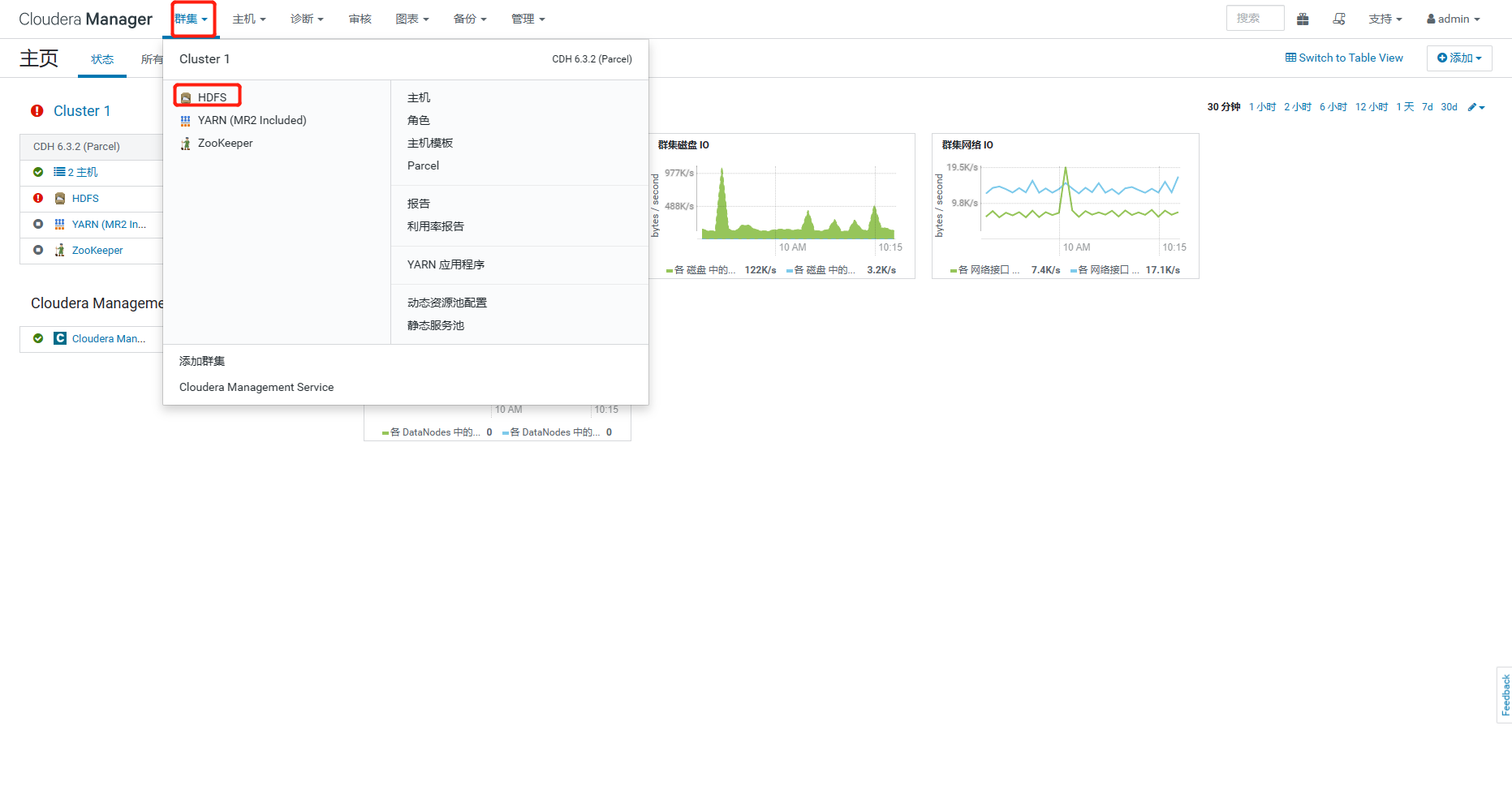Open chart edit pencil dropdown
The image size is (1512, 786).
tap(1476, 107)
